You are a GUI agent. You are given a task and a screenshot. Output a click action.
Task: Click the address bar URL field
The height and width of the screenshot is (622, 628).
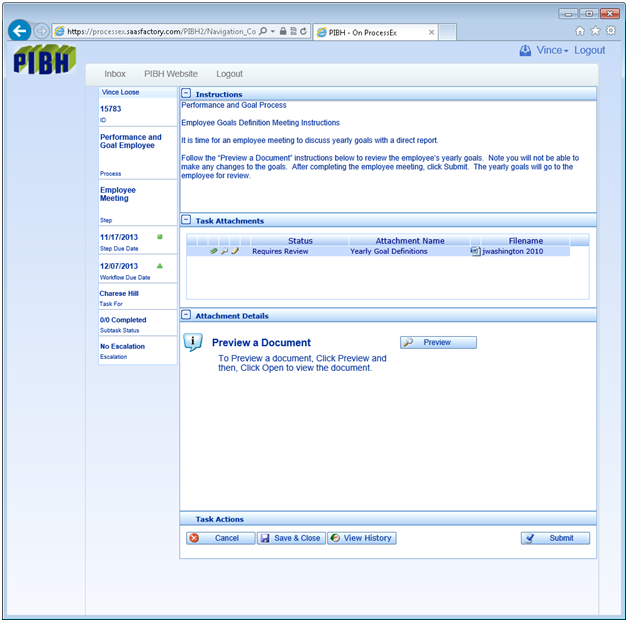pos(161,31)
